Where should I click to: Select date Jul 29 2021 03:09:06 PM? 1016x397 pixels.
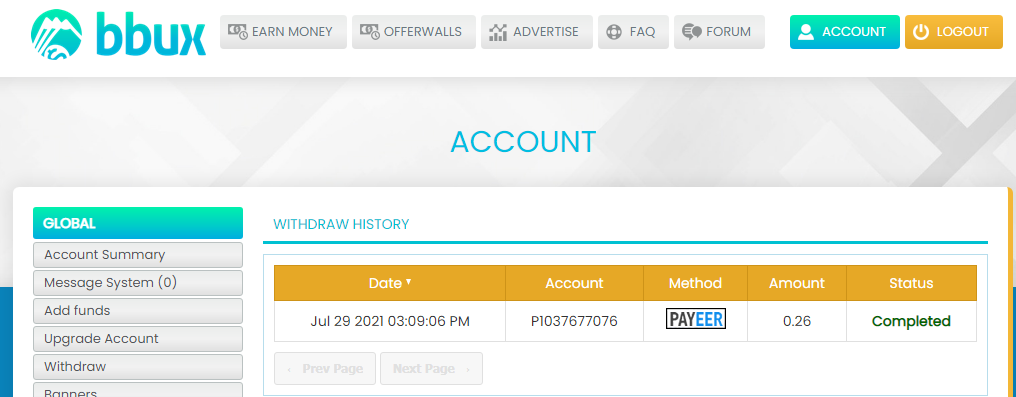(390, 321)
